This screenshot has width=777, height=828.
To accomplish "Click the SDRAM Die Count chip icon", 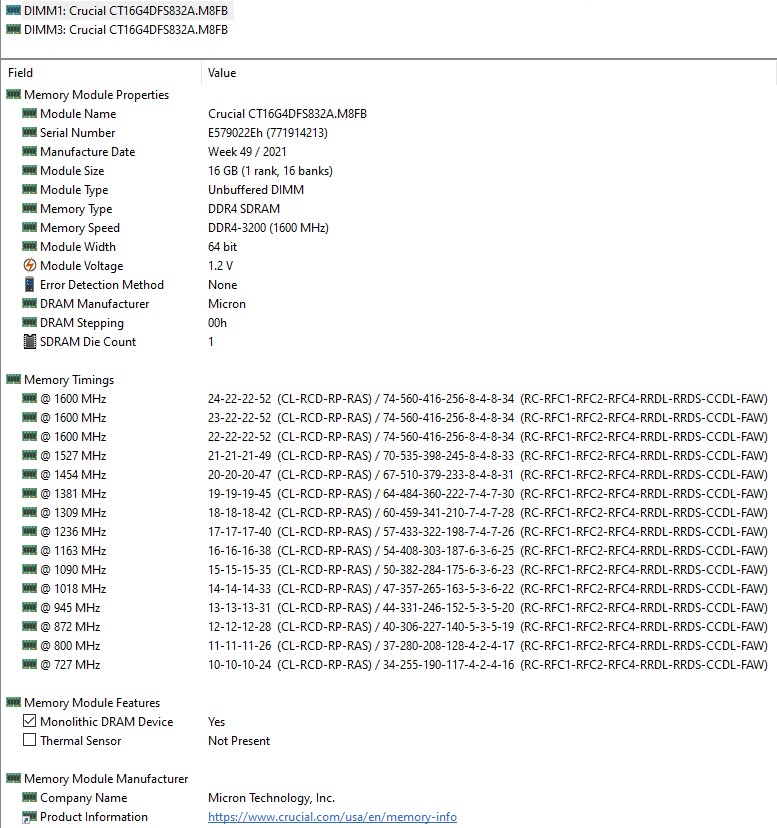I will click(x=30, y=342).
